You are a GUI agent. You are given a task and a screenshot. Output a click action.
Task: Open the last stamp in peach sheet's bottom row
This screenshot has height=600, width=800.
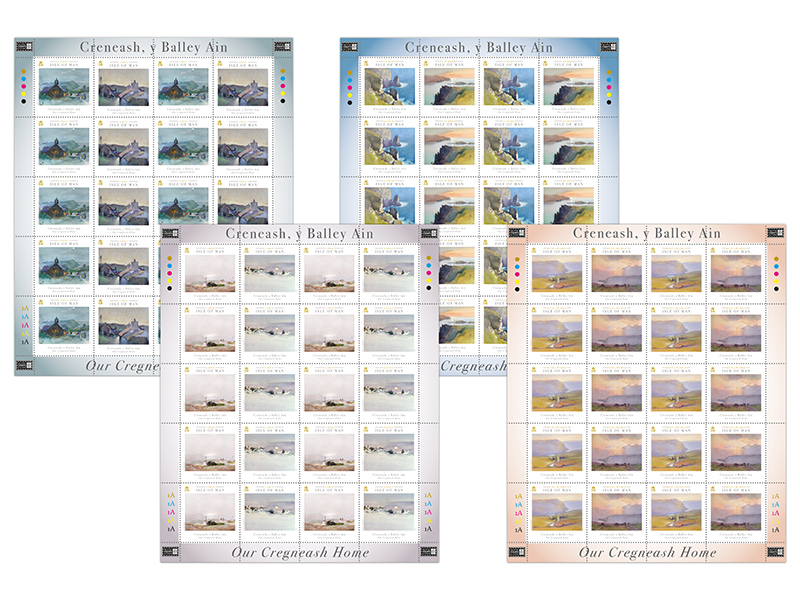pos(736,512)
